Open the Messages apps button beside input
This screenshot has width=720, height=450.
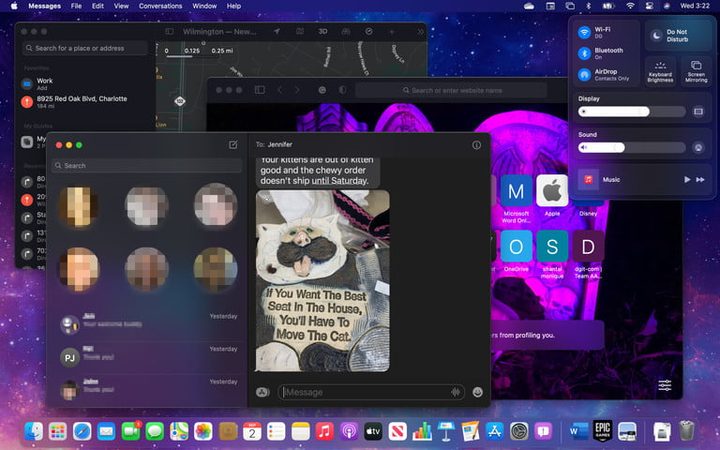(262, 392)
